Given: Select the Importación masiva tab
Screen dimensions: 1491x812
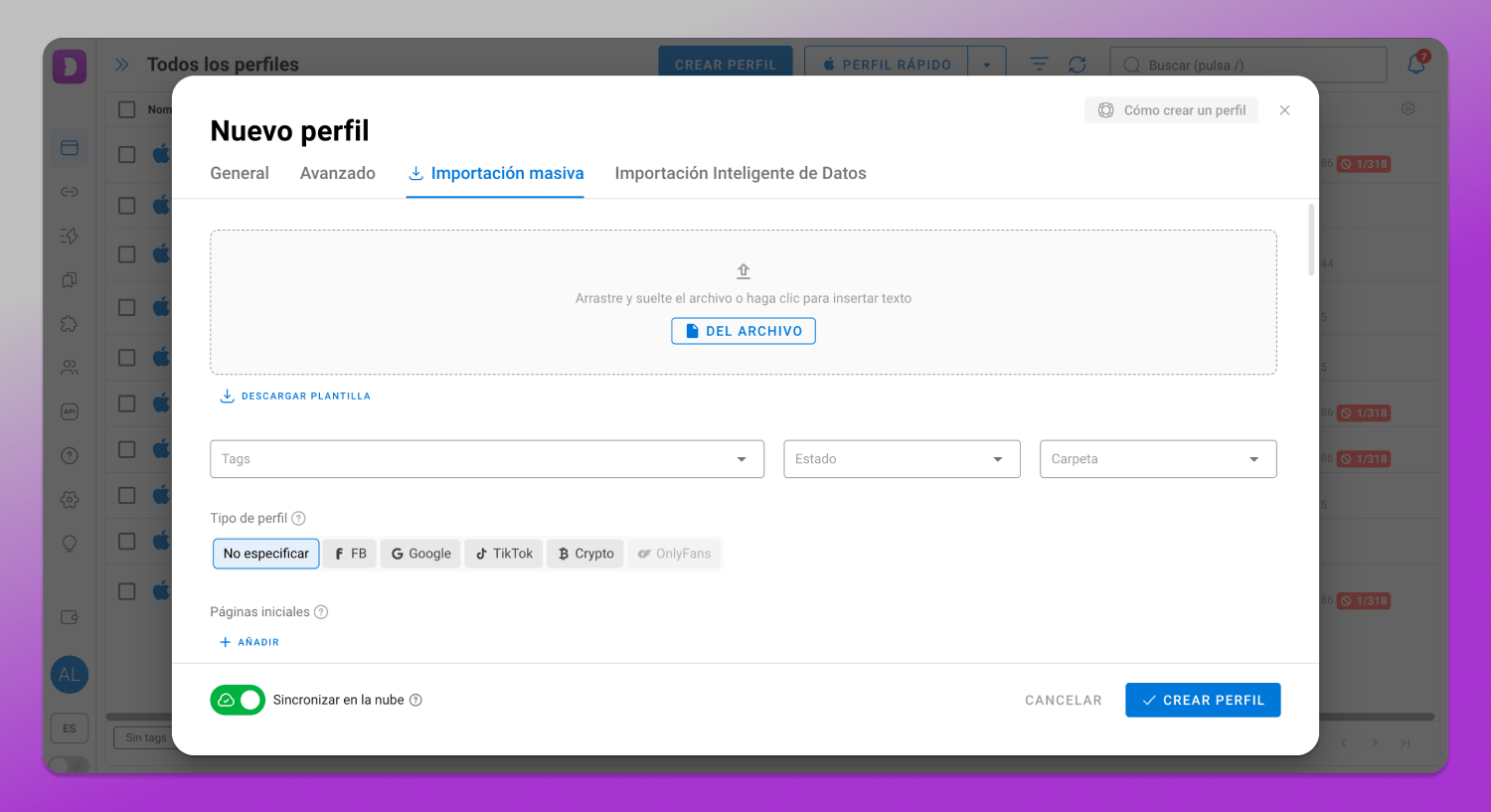Looking at the screenshot, I should click(x=495, y=173).
